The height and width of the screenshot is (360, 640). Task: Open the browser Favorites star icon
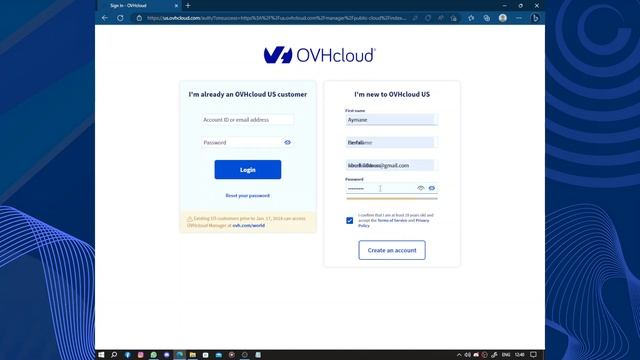click(x=471, y=18)
